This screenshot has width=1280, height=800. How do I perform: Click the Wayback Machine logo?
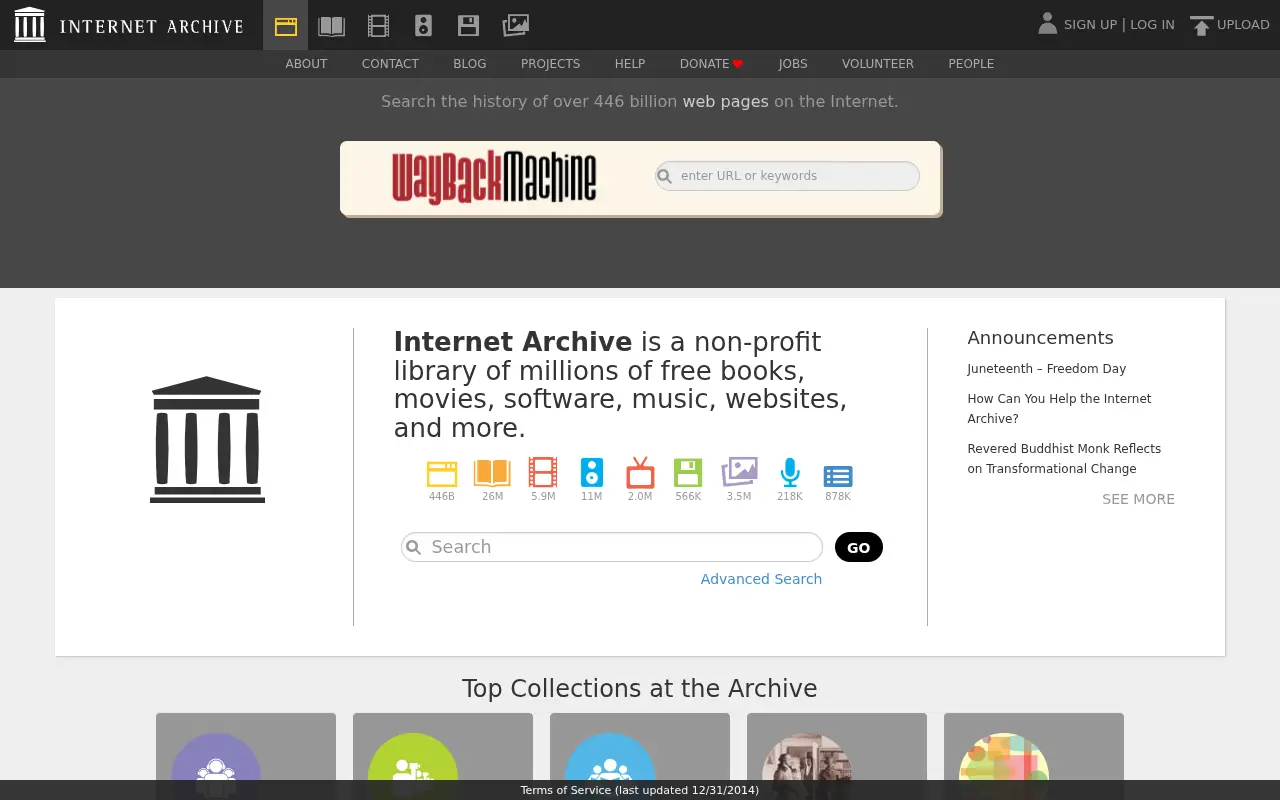pos(494,177)
